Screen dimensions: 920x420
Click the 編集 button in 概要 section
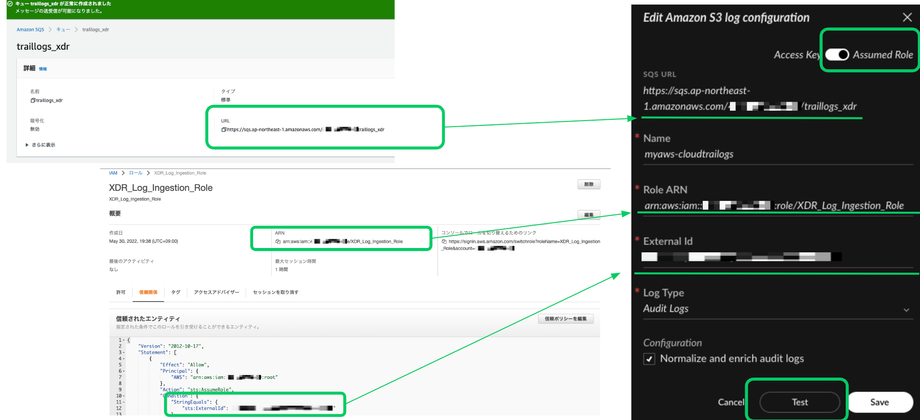(x=588, y=215)
